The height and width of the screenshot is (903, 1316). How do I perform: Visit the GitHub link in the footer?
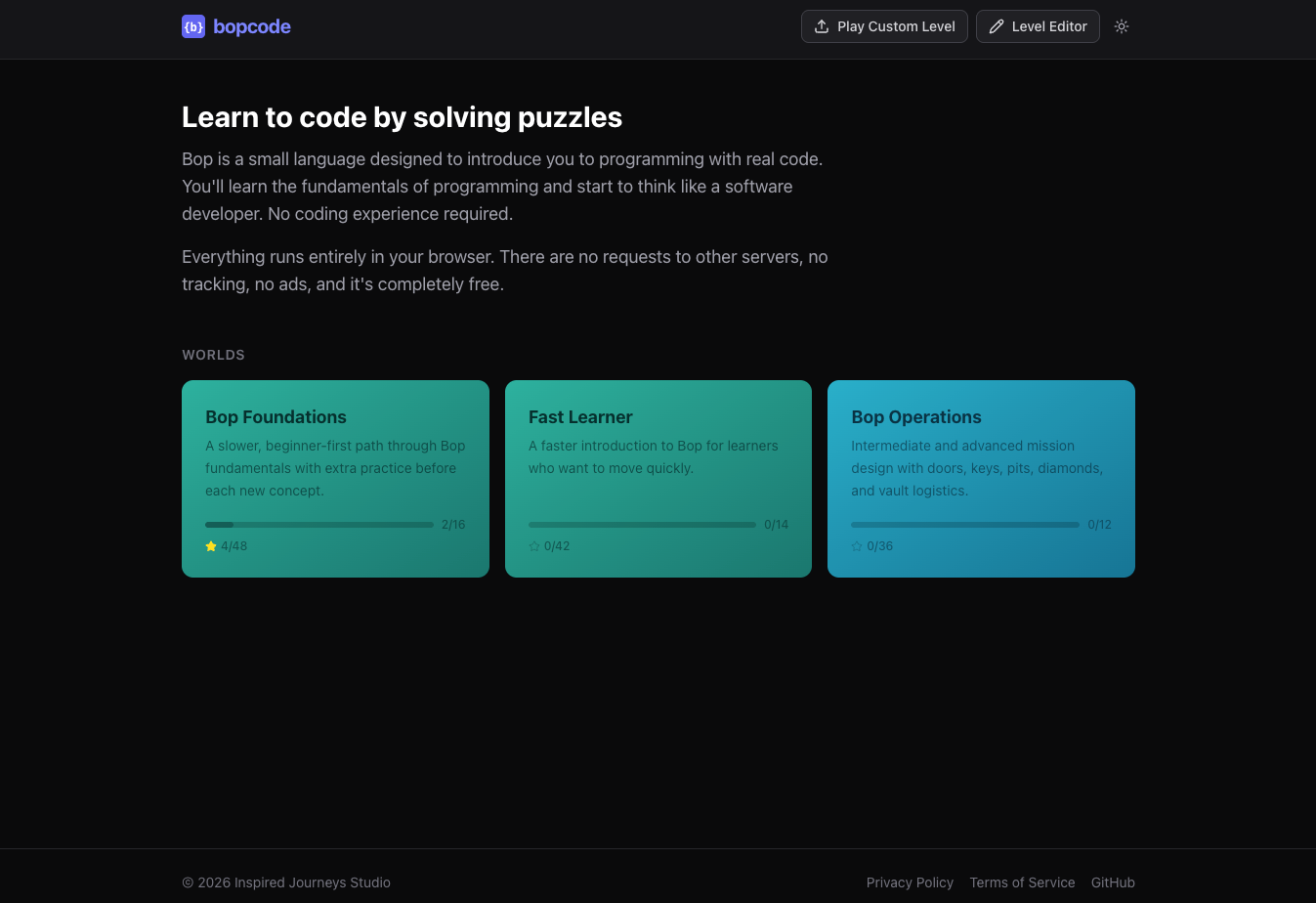coord(1112,882)
